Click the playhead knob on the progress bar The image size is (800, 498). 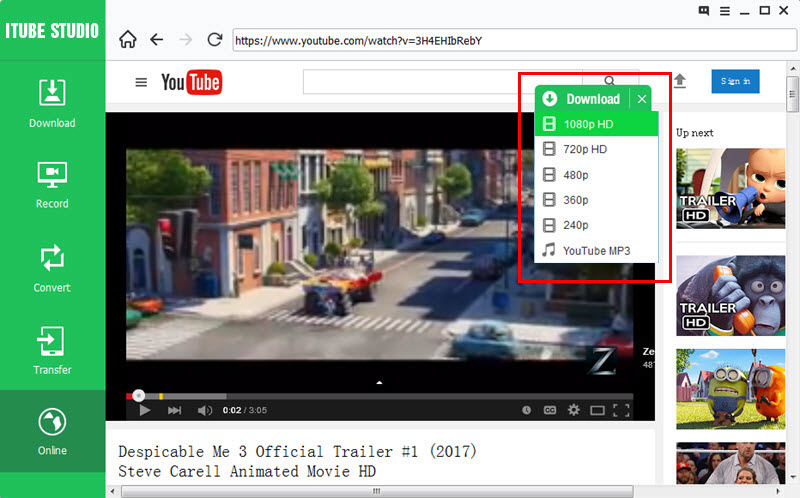coord(138,395)
